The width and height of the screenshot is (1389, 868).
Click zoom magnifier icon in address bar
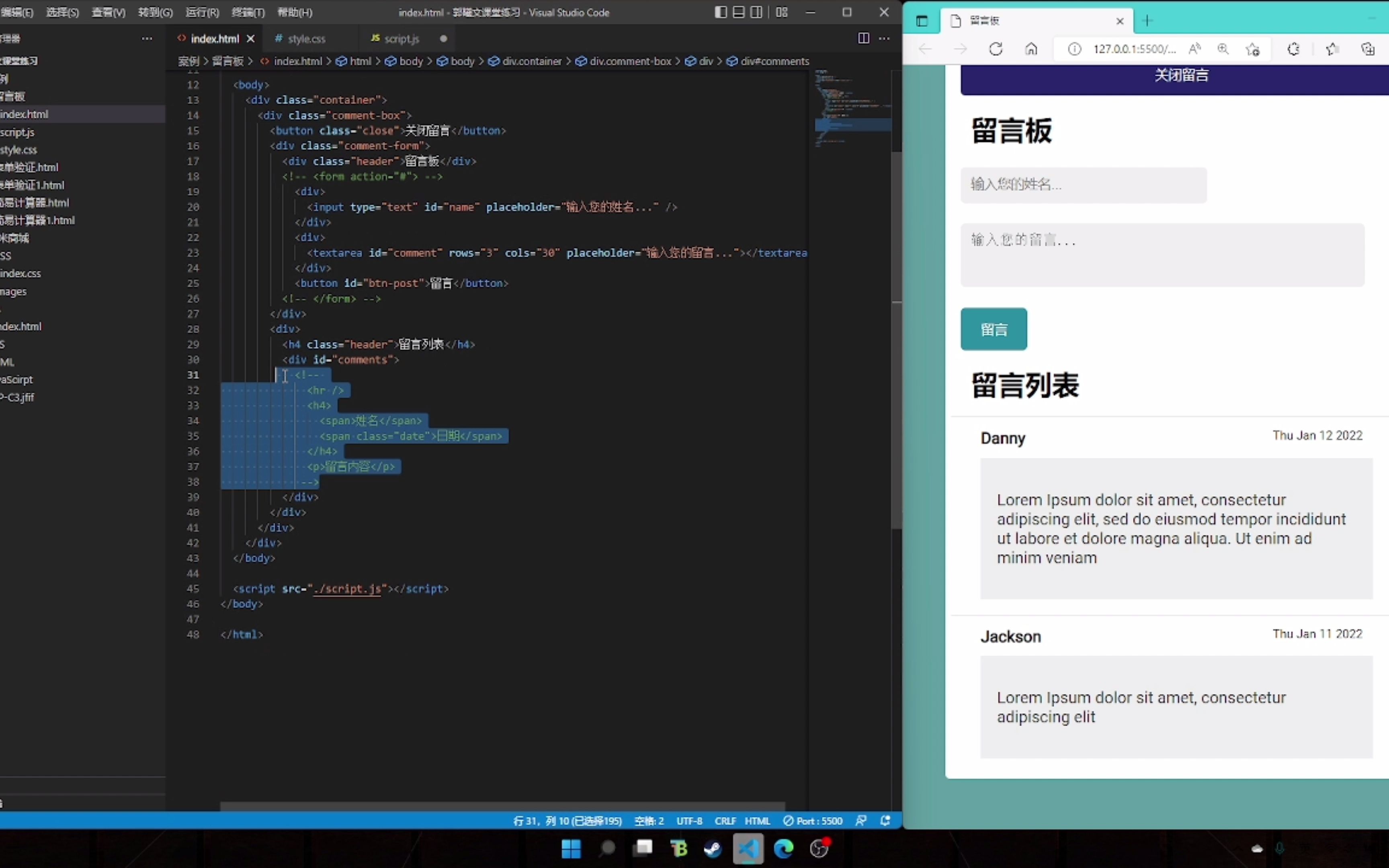[1223, 49]
